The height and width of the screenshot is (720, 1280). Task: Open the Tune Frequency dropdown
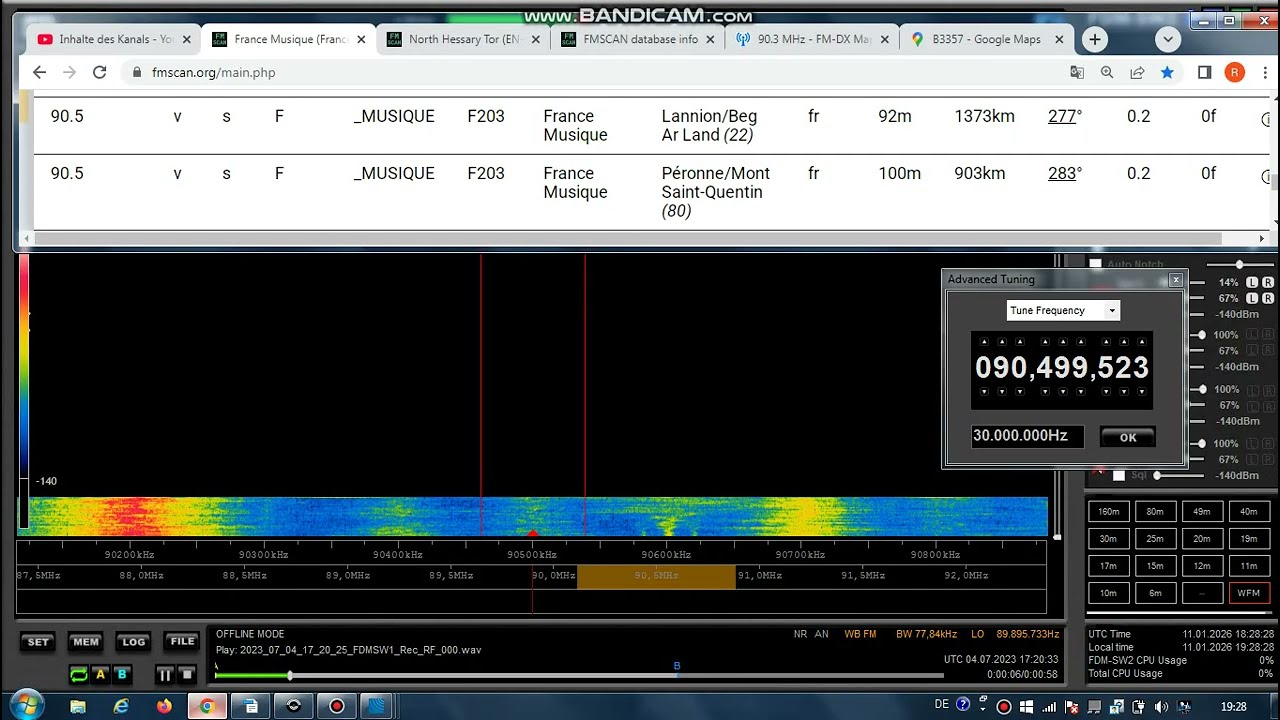click(x=1111, y=310)
